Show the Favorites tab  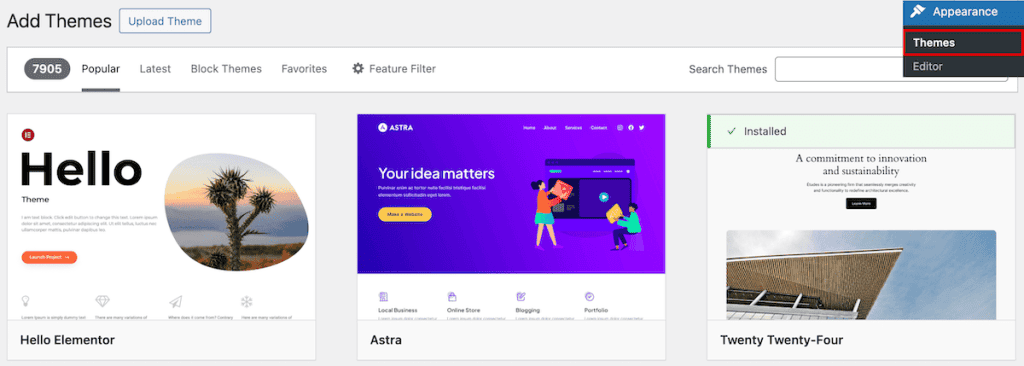pos(304,69)
